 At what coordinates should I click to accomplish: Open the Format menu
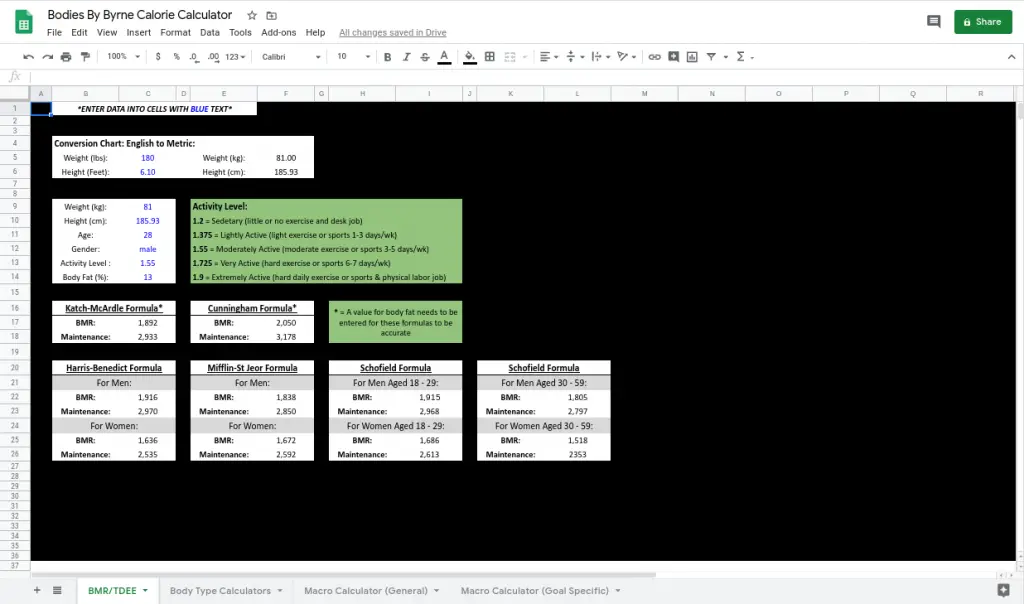coord(175,33)
